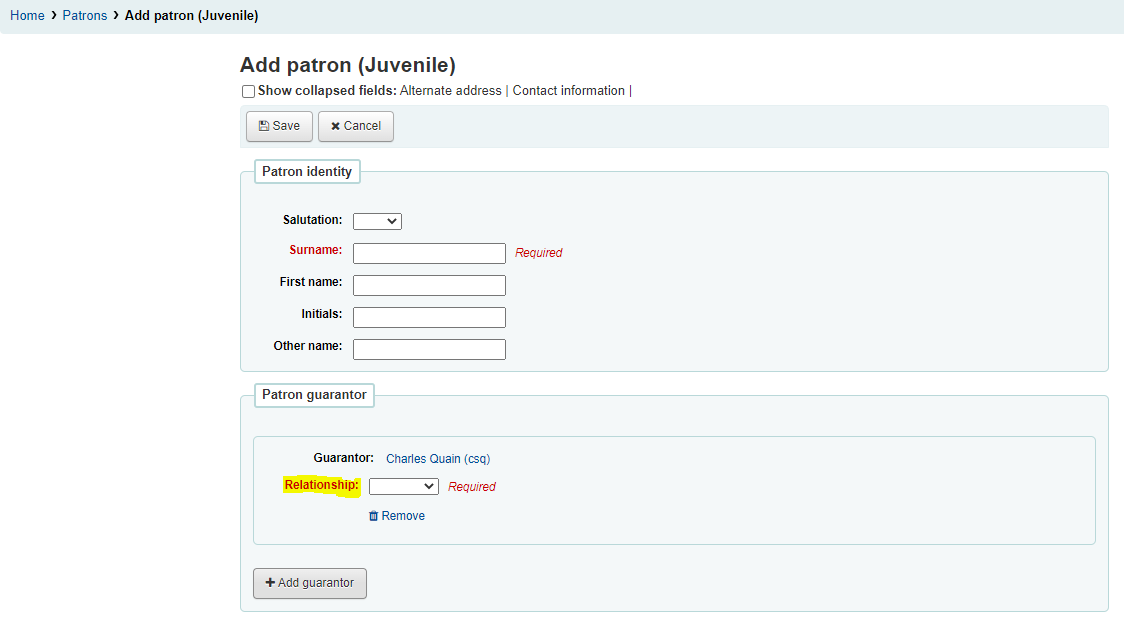Click the Patron identity legend
1124x623 pixels.
pyautogui.click(x=307, y=171)
